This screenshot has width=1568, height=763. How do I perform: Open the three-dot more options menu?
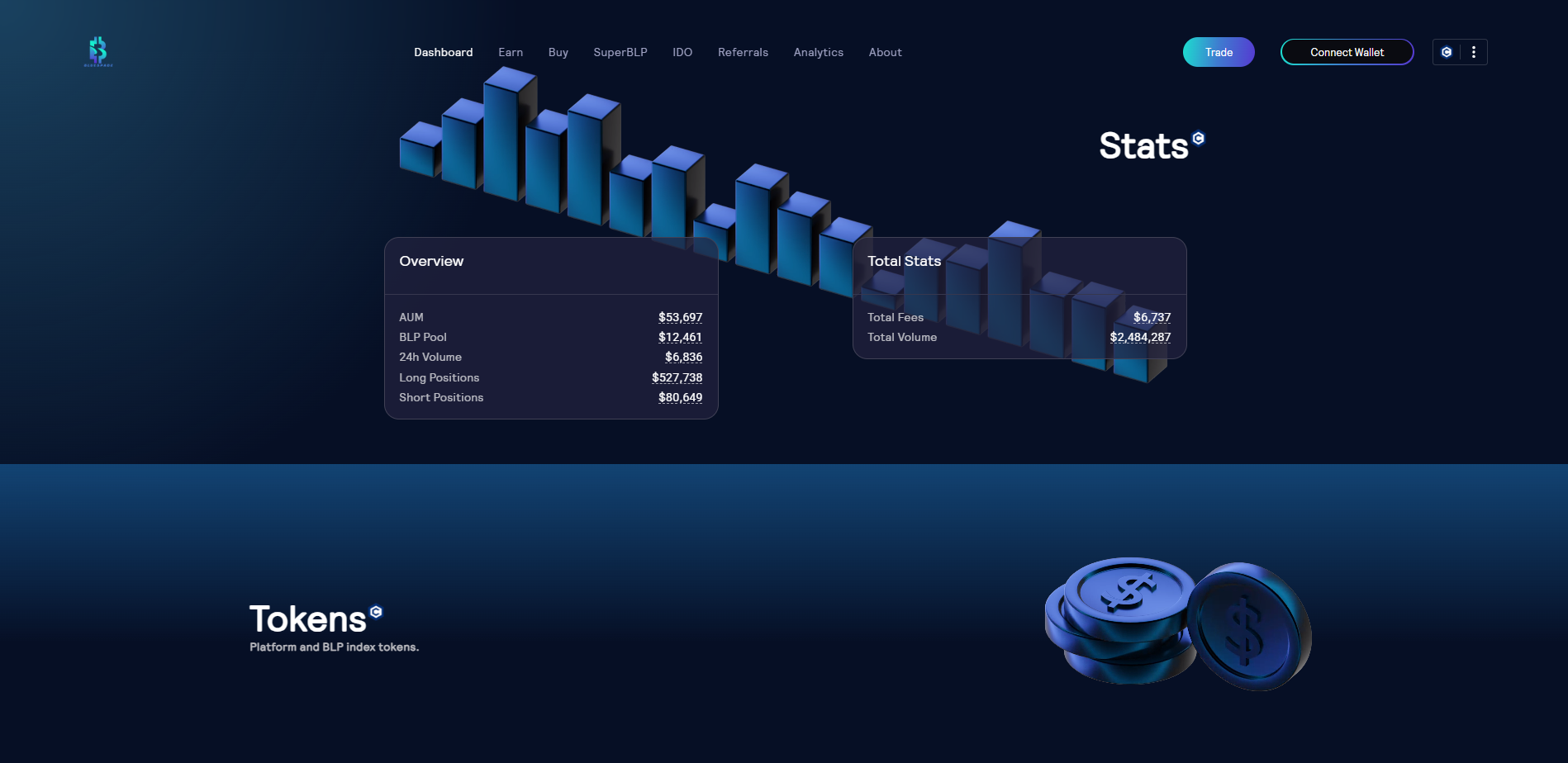coord(1474,52)
